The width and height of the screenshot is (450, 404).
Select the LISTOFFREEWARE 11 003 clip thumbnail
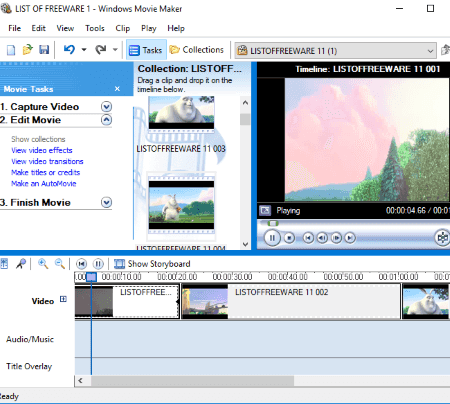tap(181, 113)
